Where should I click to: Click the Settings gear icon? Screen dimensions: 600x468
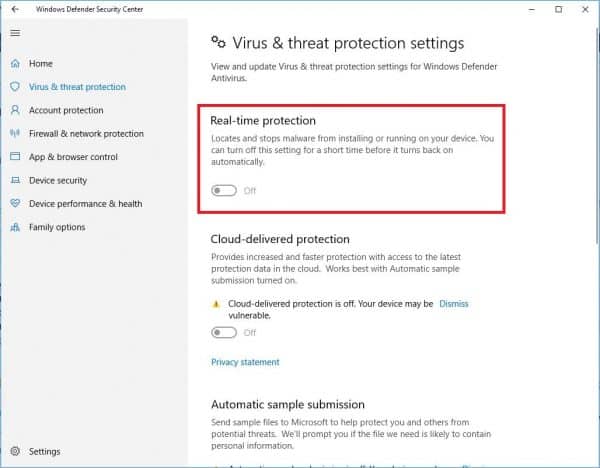(x=15, y=452)
